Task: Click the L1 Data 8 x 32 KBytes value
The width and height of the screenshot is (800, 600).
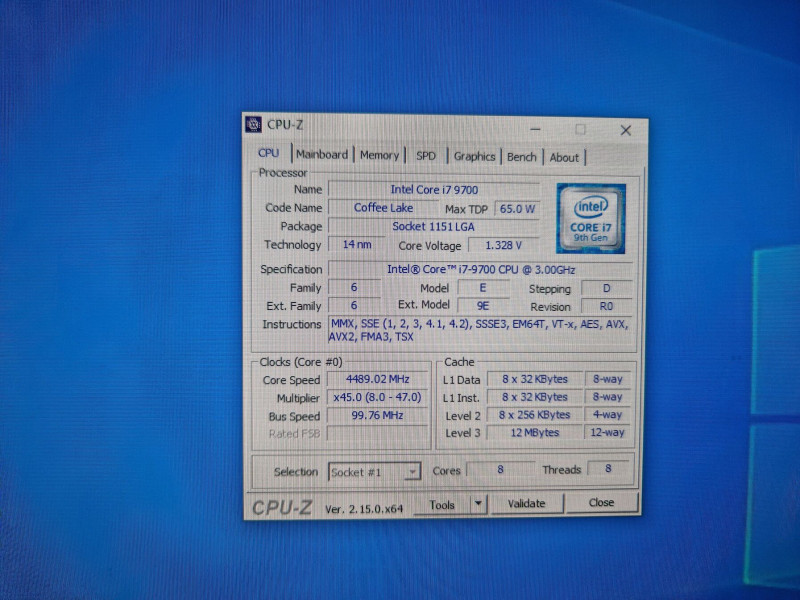Action: tap(535, 379)
